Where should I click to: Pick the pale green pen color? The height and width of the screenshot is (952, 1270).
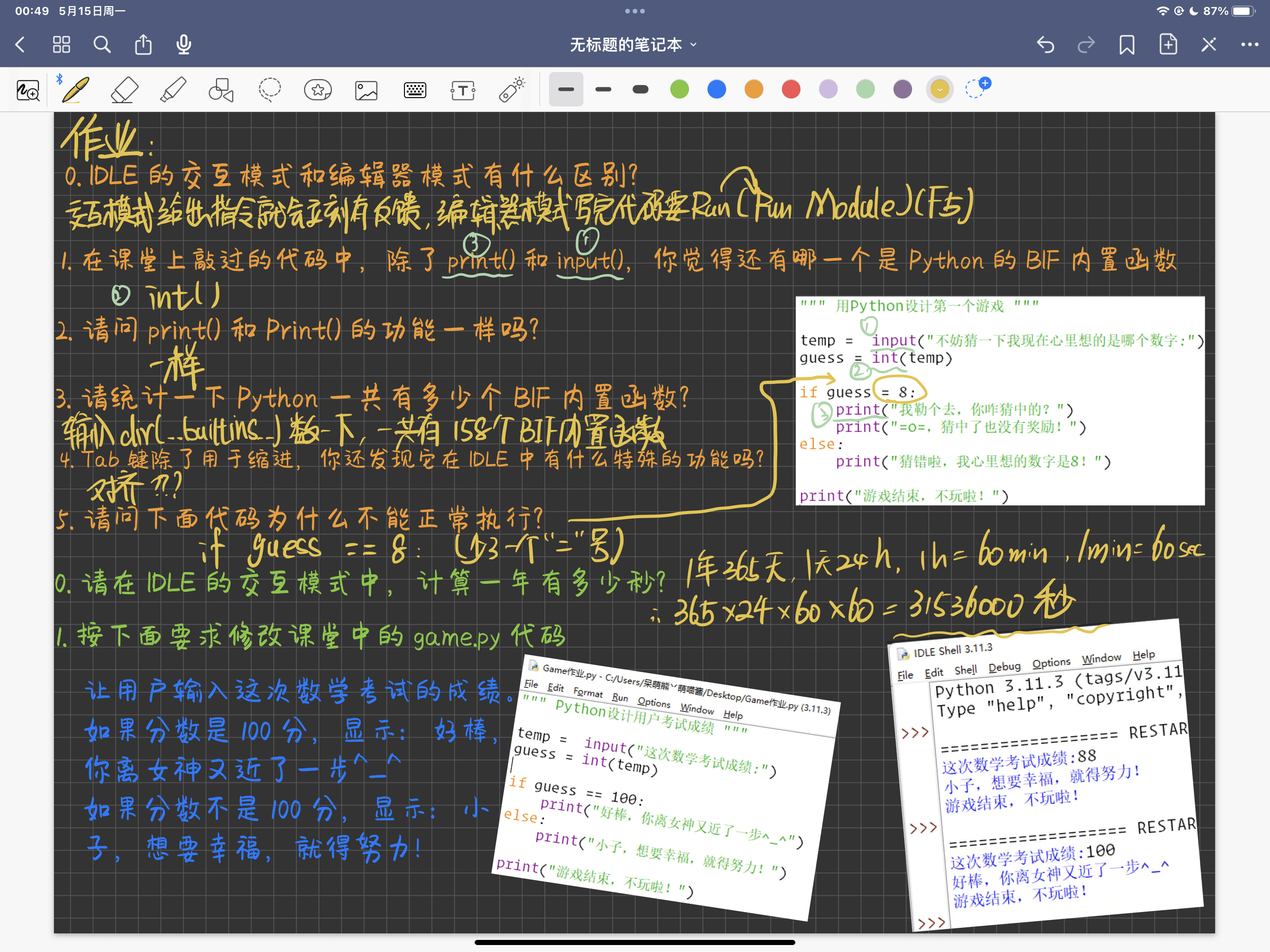point(866,89)
